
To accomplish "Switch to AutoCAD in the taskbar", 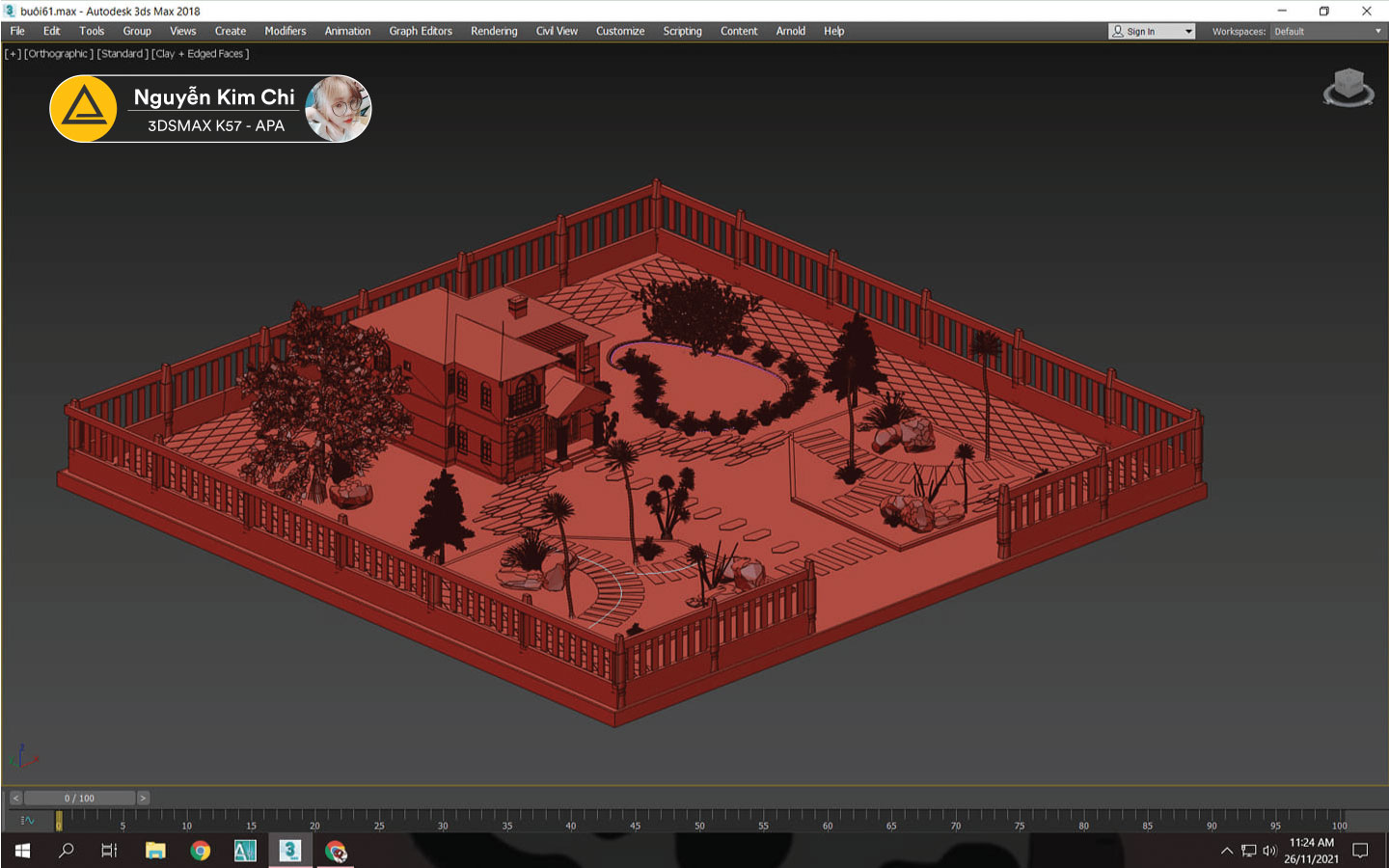I will click(245, 851).
